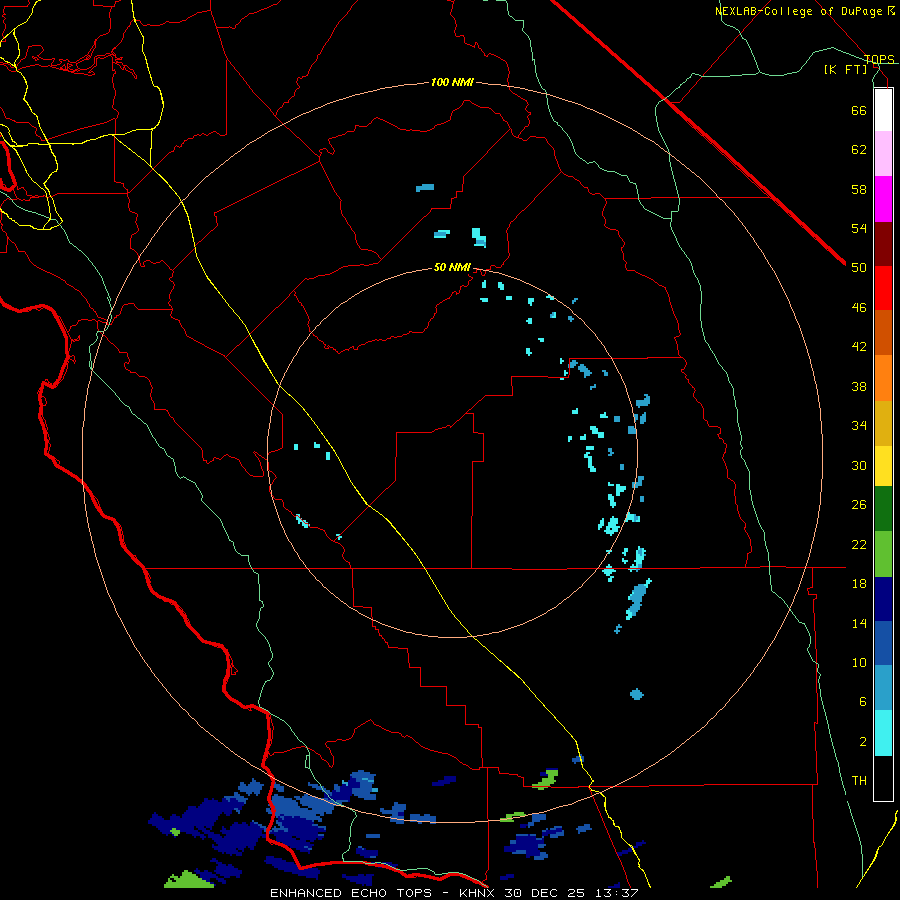Click the medium blue swatch below 18
This screenshot has width=900, height=900.
pos(883,643)
